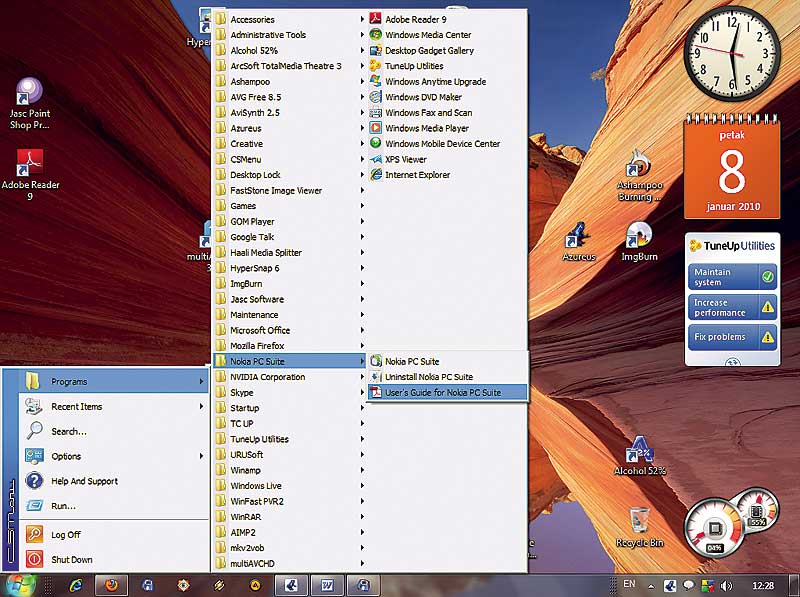Open Search... in the start menu
Screen dimensions: 800x597
point(114,431)
